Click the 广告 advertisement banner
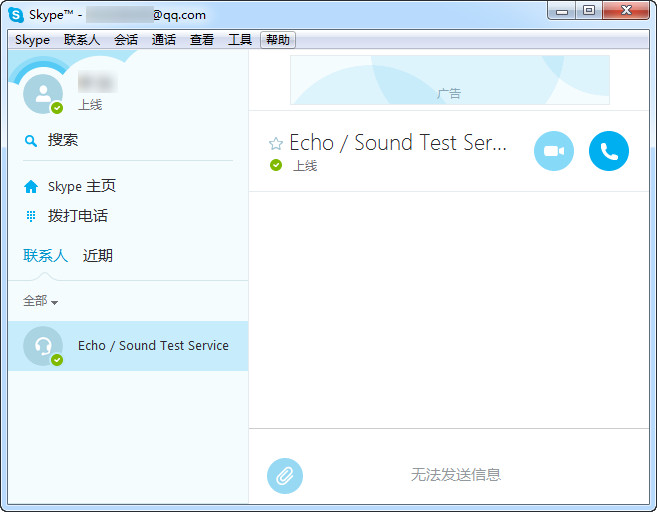The image size is (657, 512). (x=450, y=80)
